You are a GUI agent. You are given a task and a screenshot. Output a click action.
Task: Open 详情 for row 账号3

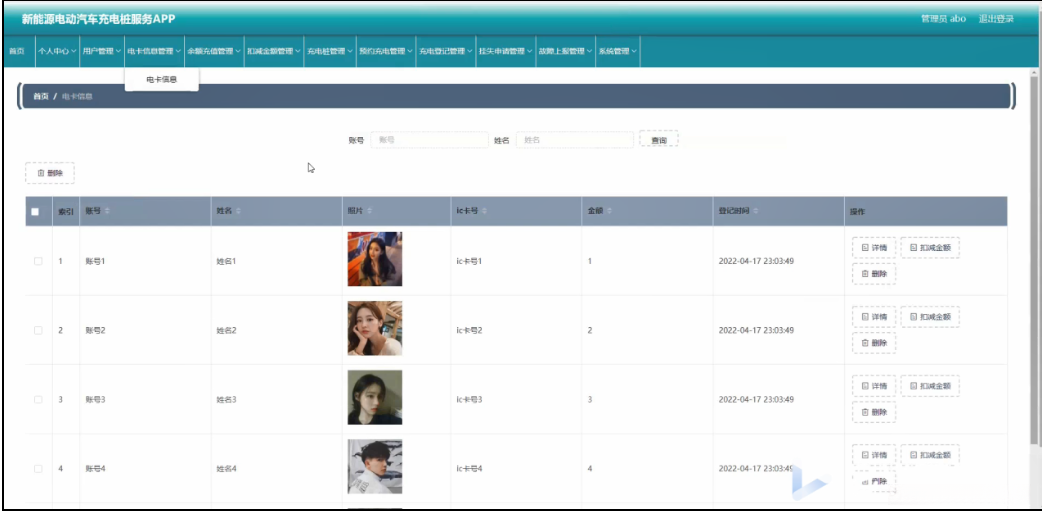pos(874,386)
